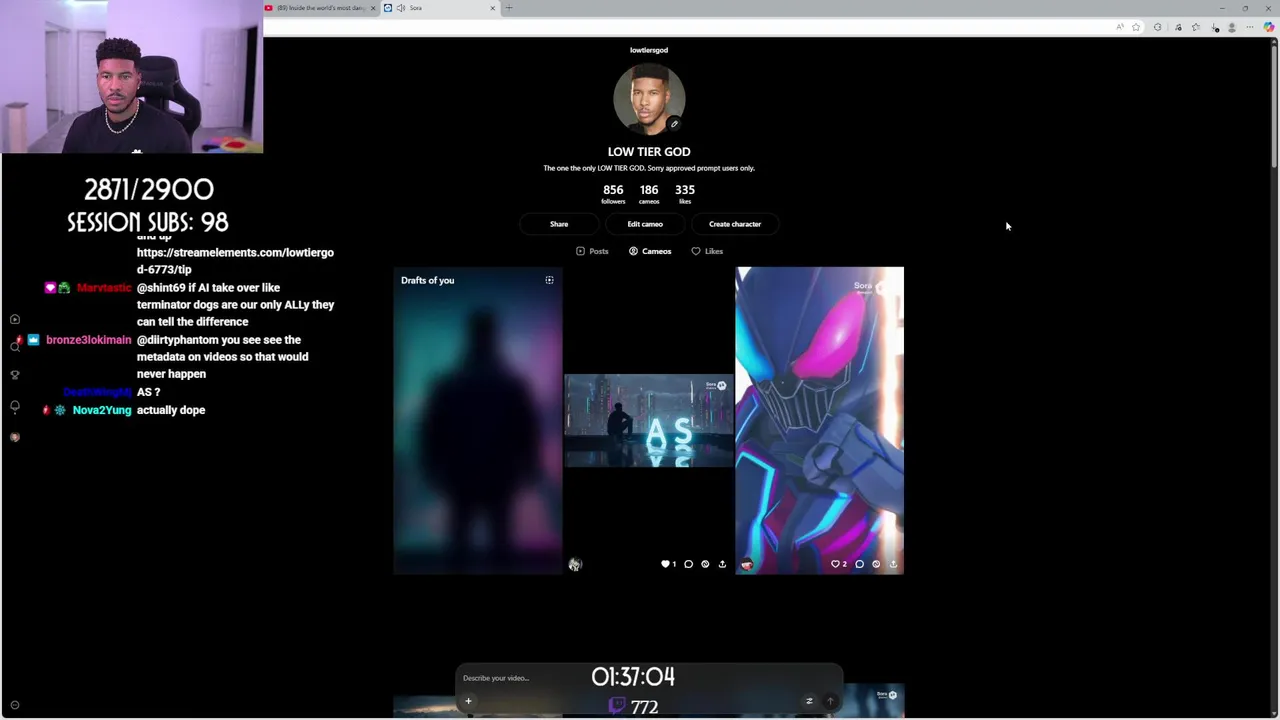Open browser profile icon

click(1232, 27)
